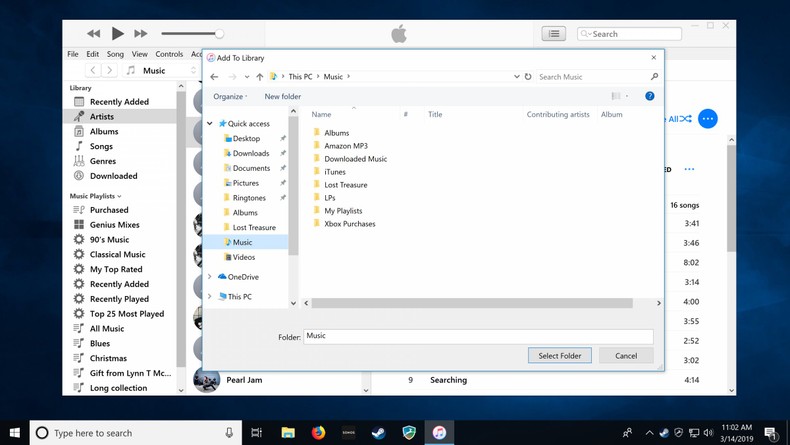This screenshot has width=790, height=445.
Task: Refresh the Music folder location
Action: point(528,77)
